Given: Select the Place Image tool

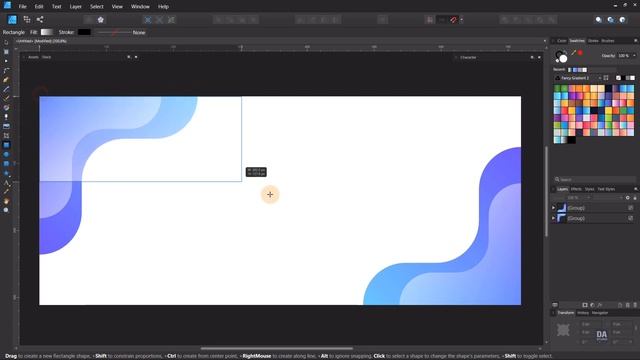Looking at the screenshot, I should tap(6, 127).
